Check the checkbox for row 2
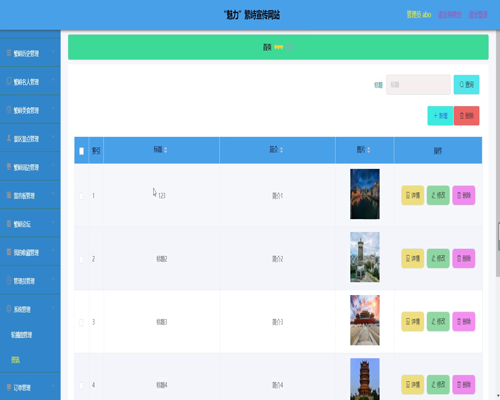Screen dimensions: 500x400 coord(81,259)
